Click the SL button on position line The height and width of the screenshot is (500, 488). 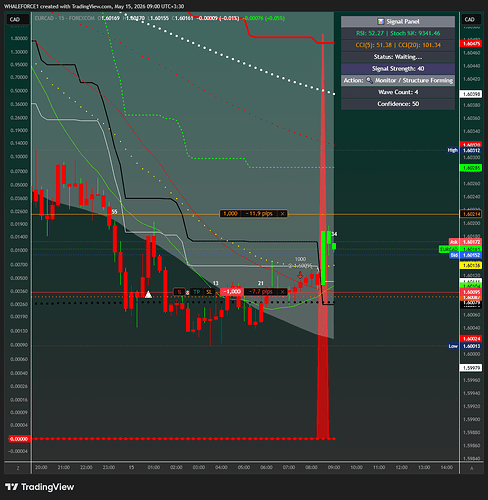pos(209,292)
